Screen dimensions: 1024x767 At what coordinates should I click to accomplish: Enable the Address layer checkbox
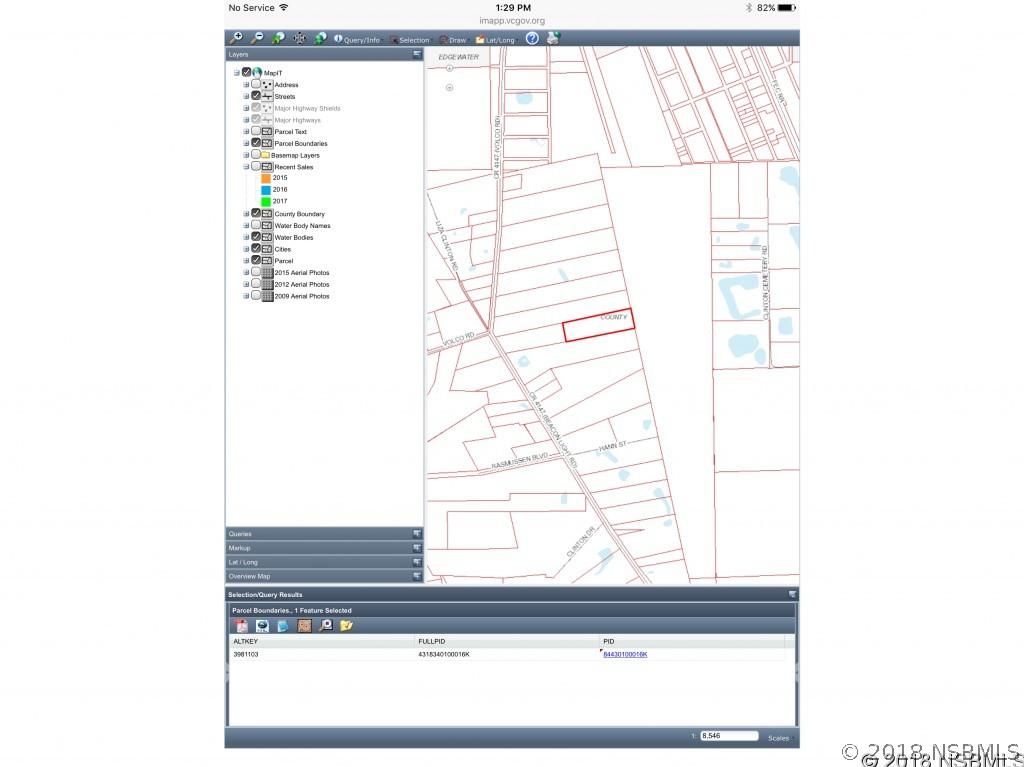pyautogui.click(x=256, y=85)
